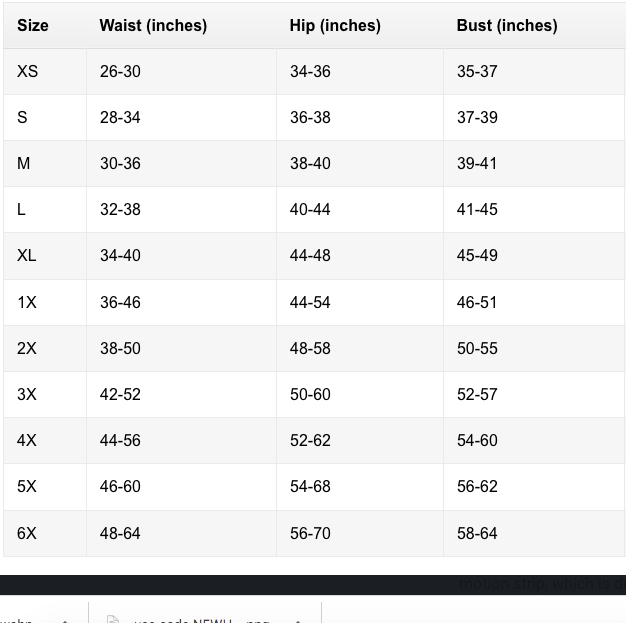Select the 1X size cell
626x623 pixels.
pos(27,303)
